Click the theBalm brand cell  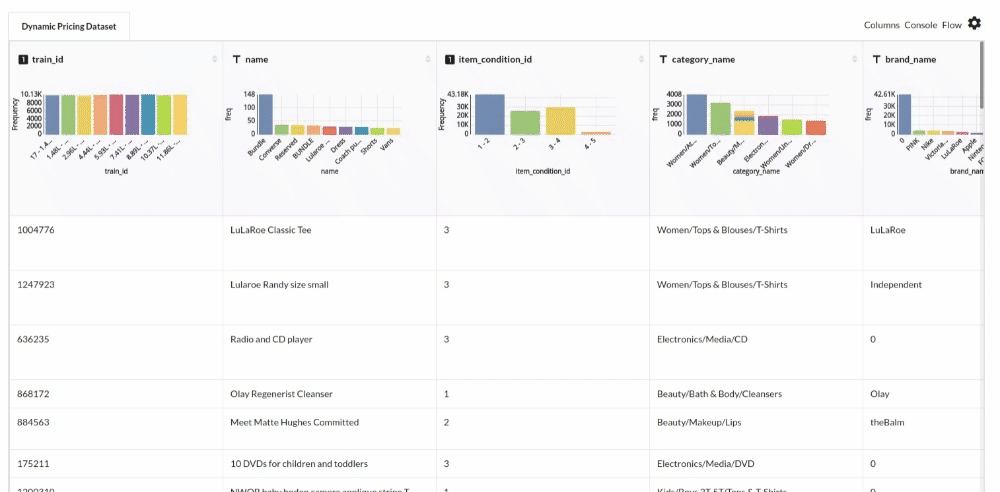923,429
